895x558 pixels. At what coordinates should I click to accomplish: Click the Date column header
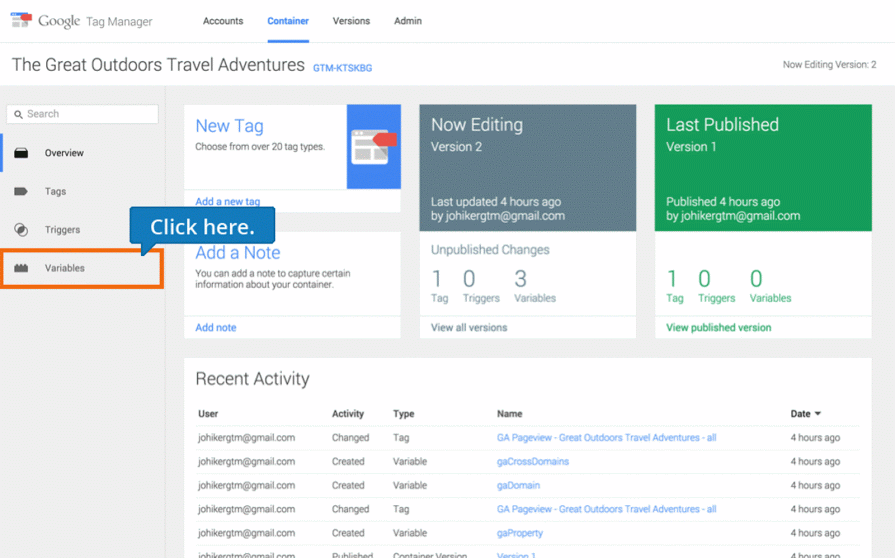[800, 414]
